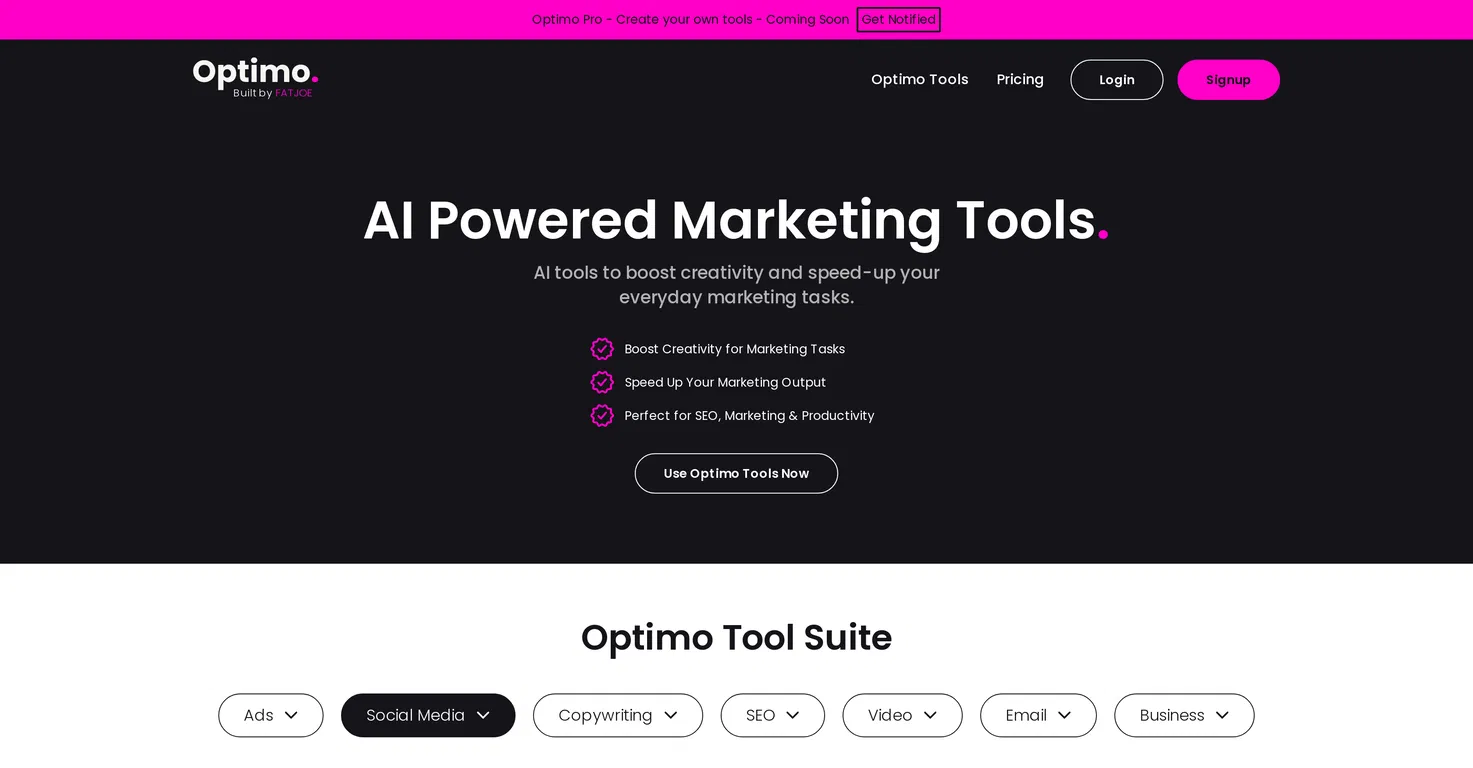Click the pink Signup button
This screenshot has width=1473, height=768.
tap(1228, 80)
